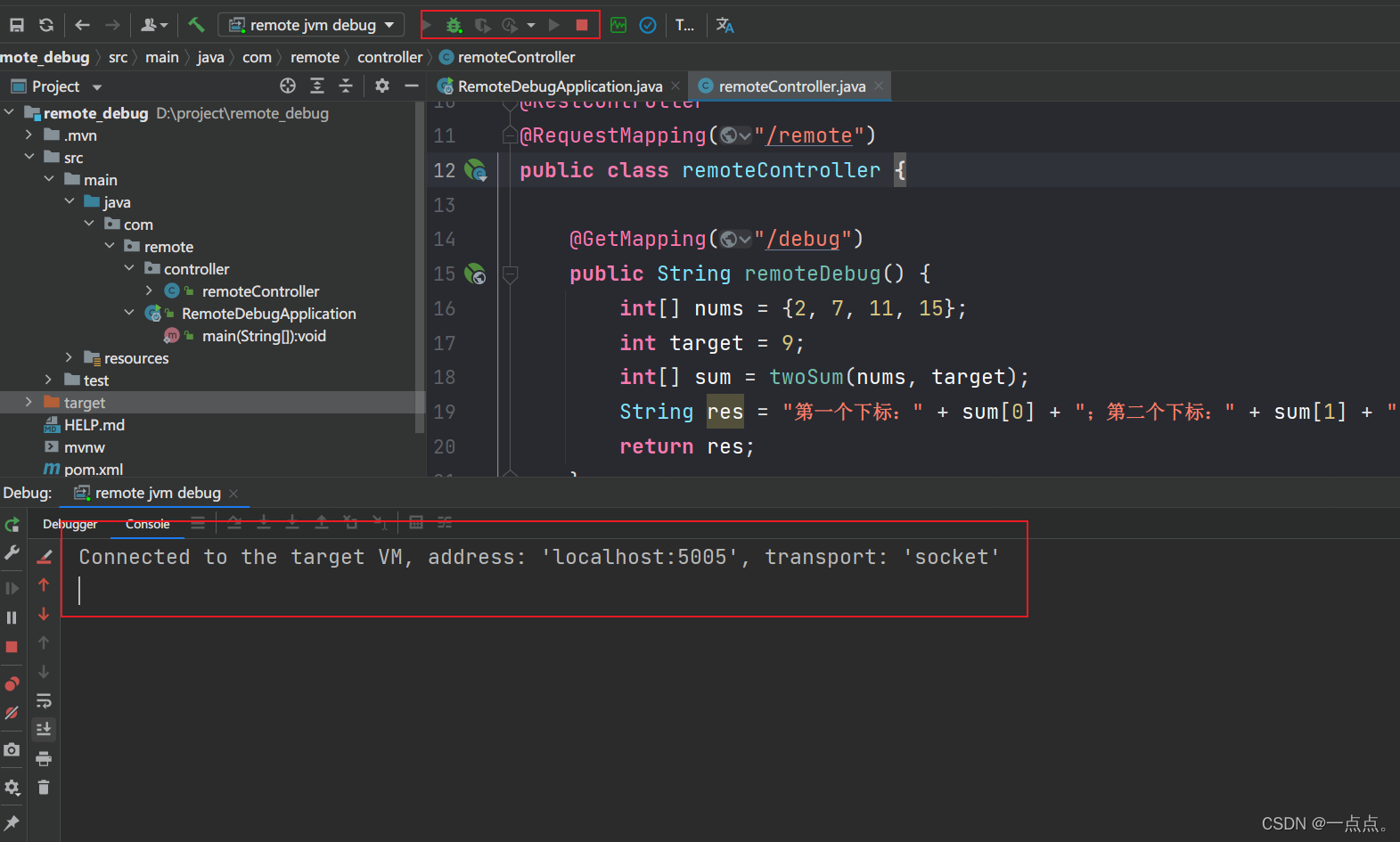View breakpoints with the double red circle icon
This screenshot has width=1400, height=842.
12,683
